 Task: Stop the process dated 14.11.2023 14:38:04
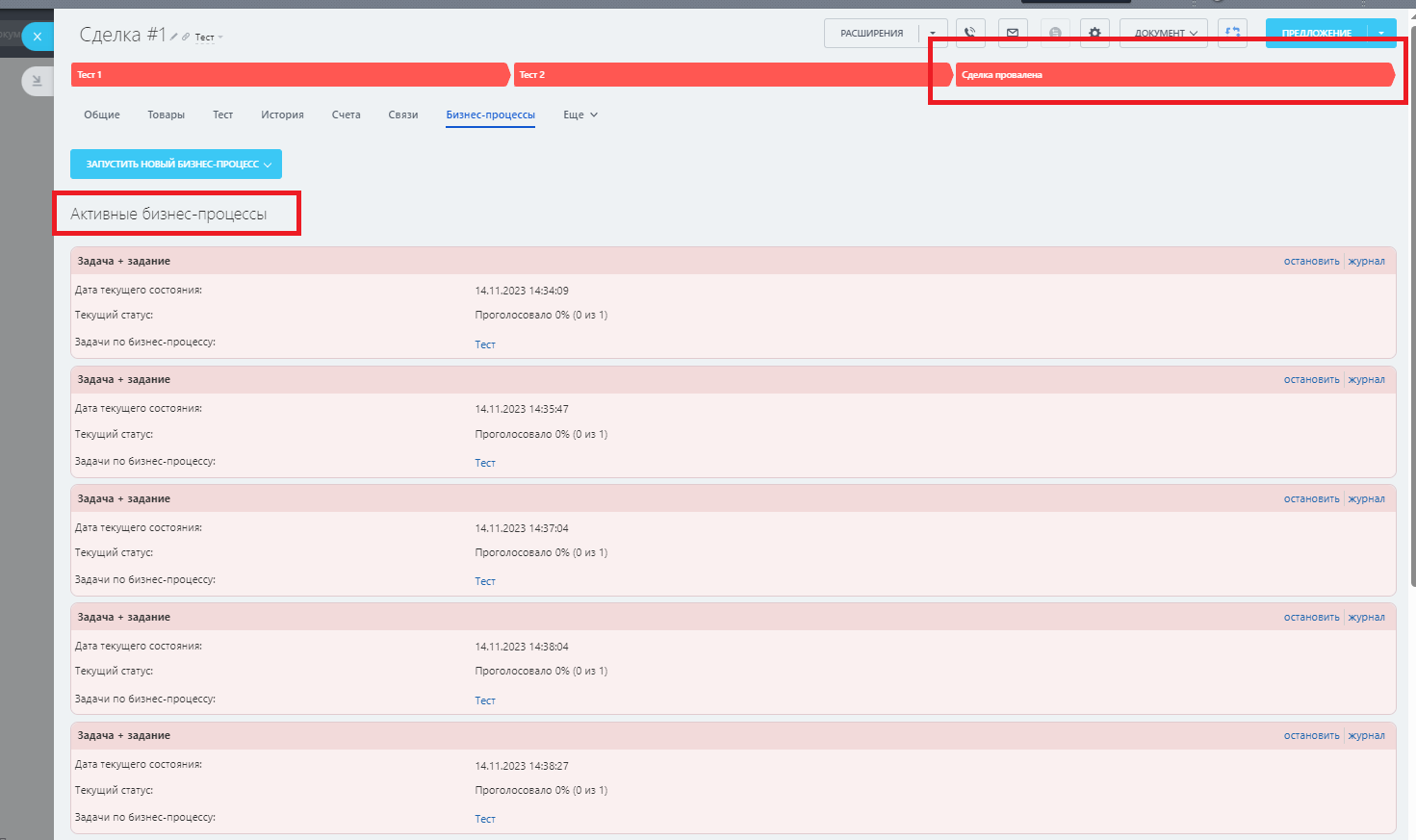pos(1311,618)
